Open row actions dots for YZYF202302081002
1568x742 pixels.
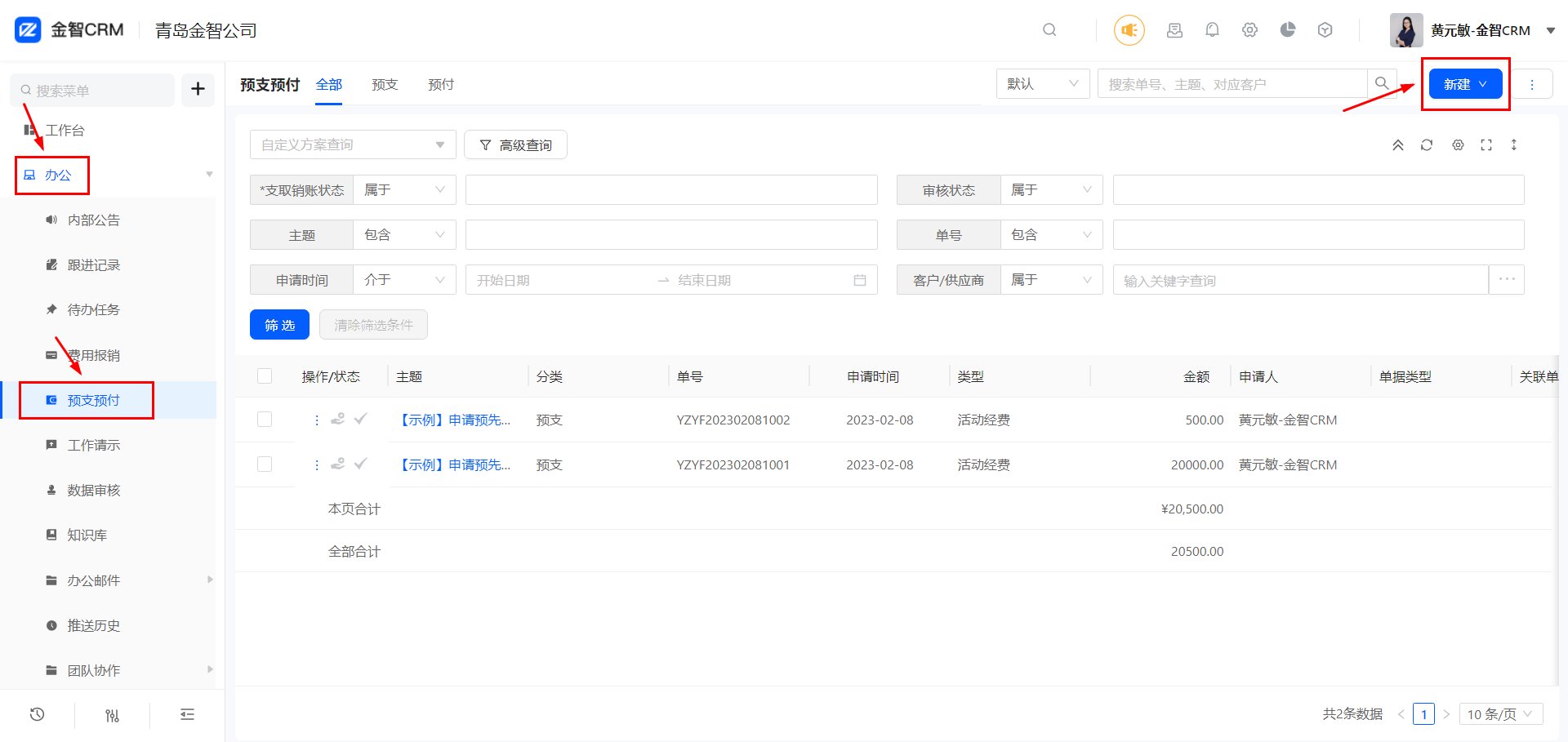tap(317, 420)
